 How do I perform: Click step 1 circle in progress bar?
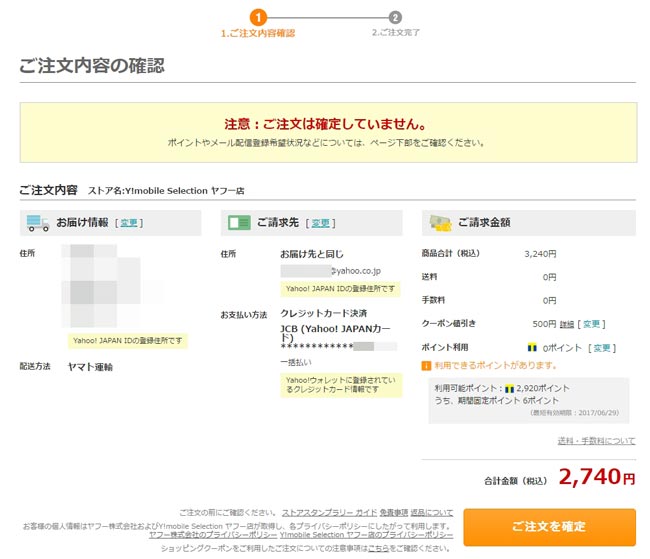tap(258, 17)
